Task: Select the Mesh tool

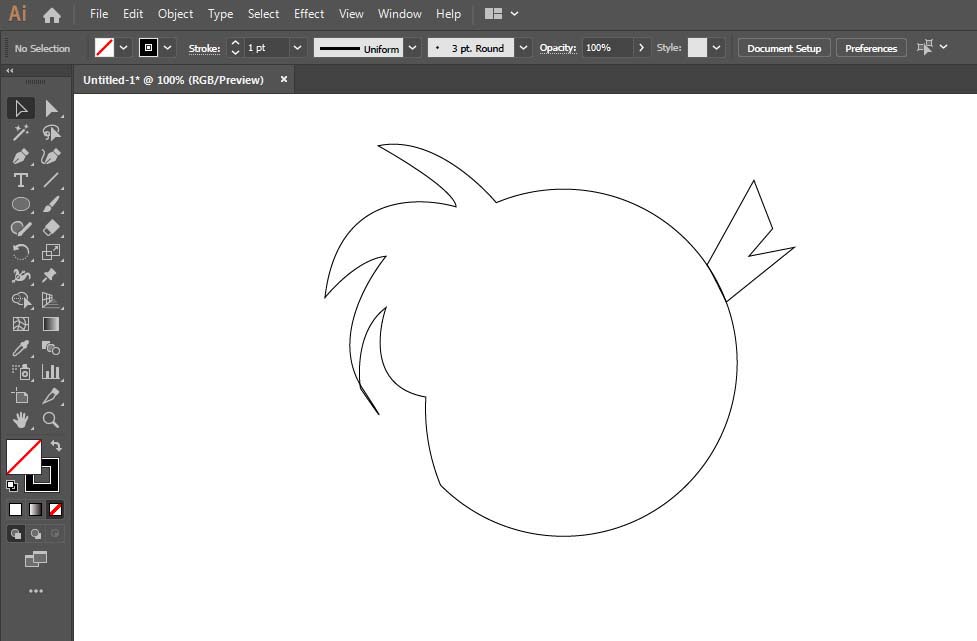Action: 21,324
